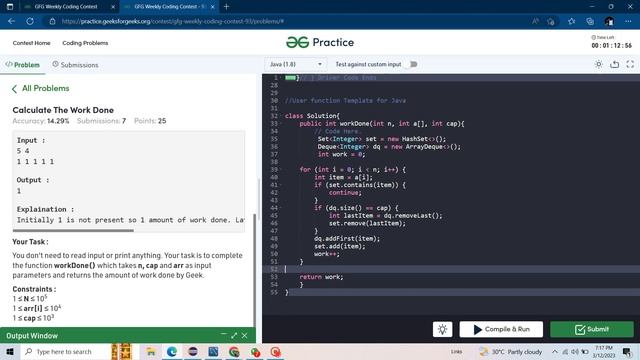The height and width of the screenshot is (360, 640).
Task: Open browser settings and more menu
Action: (x=628, y=21)
